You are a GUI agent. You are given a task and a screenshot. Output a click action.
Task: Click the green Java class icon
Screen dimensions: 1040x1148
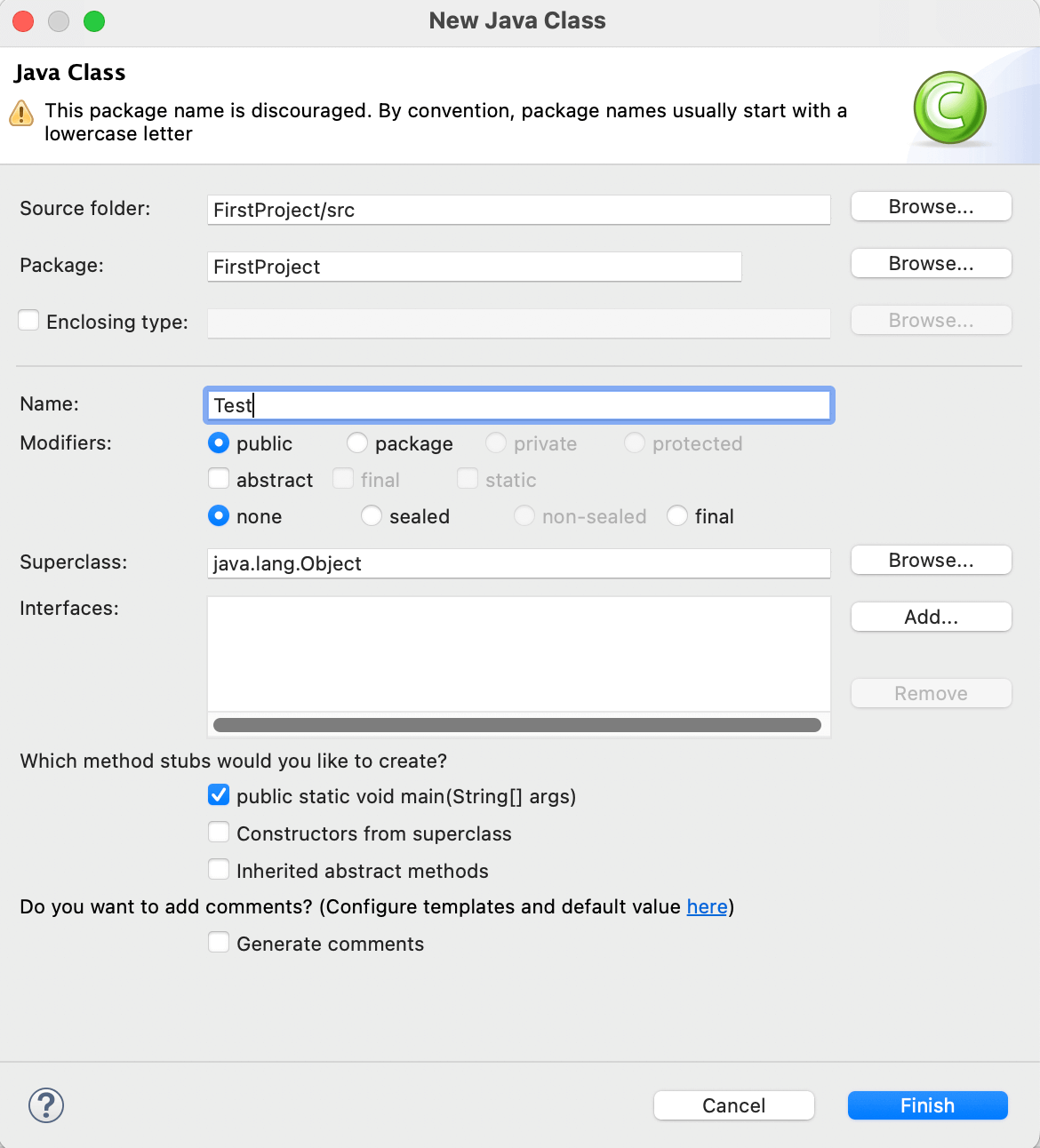point(949,108)
